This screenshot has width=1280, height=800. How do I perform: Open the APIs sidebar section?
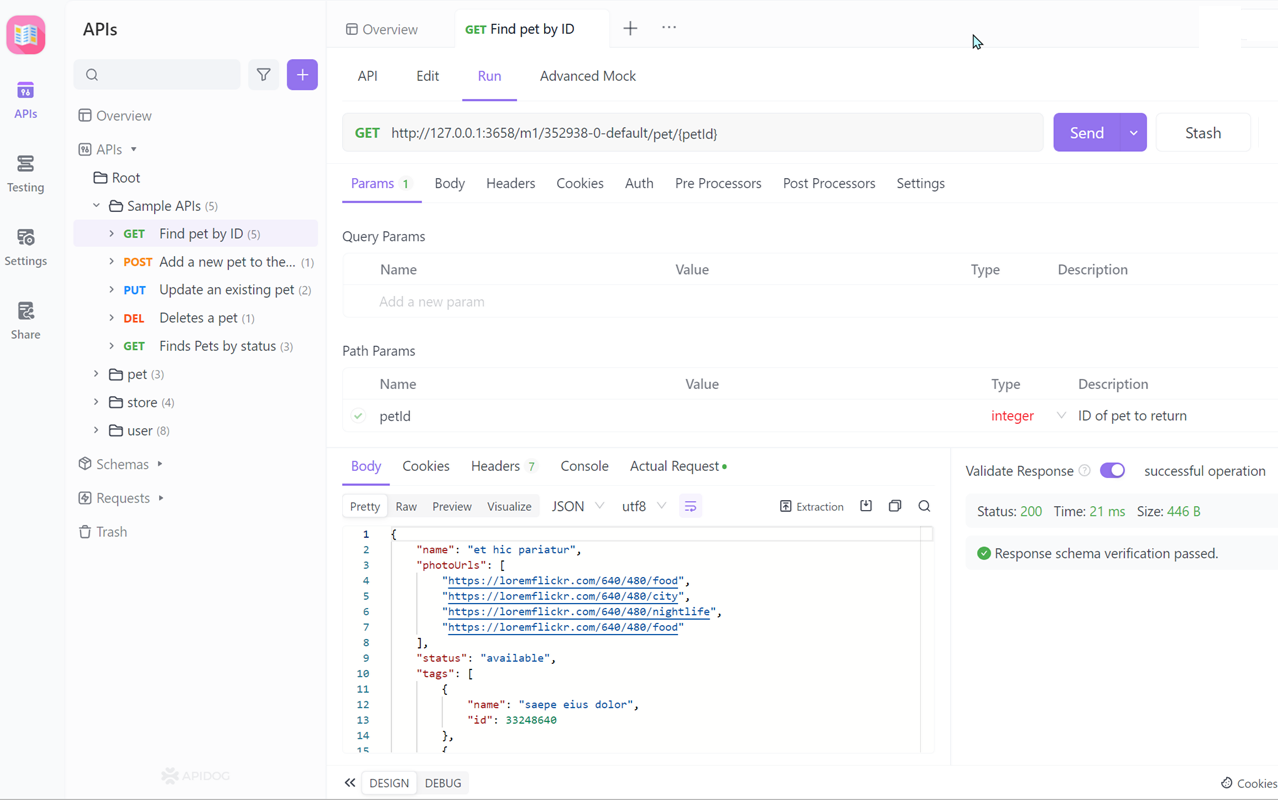[x=26, y=100]
